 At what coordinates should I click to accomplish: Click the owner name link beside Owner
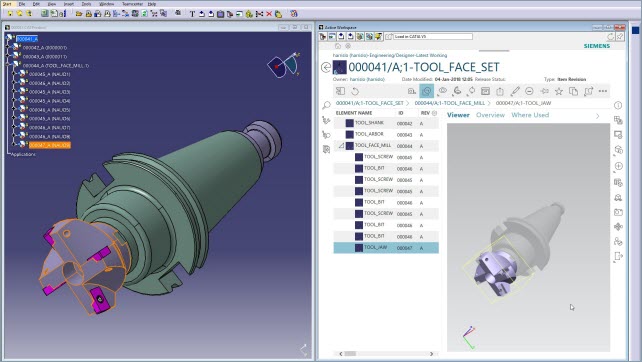pyautogui.click(x=367, y=79)
